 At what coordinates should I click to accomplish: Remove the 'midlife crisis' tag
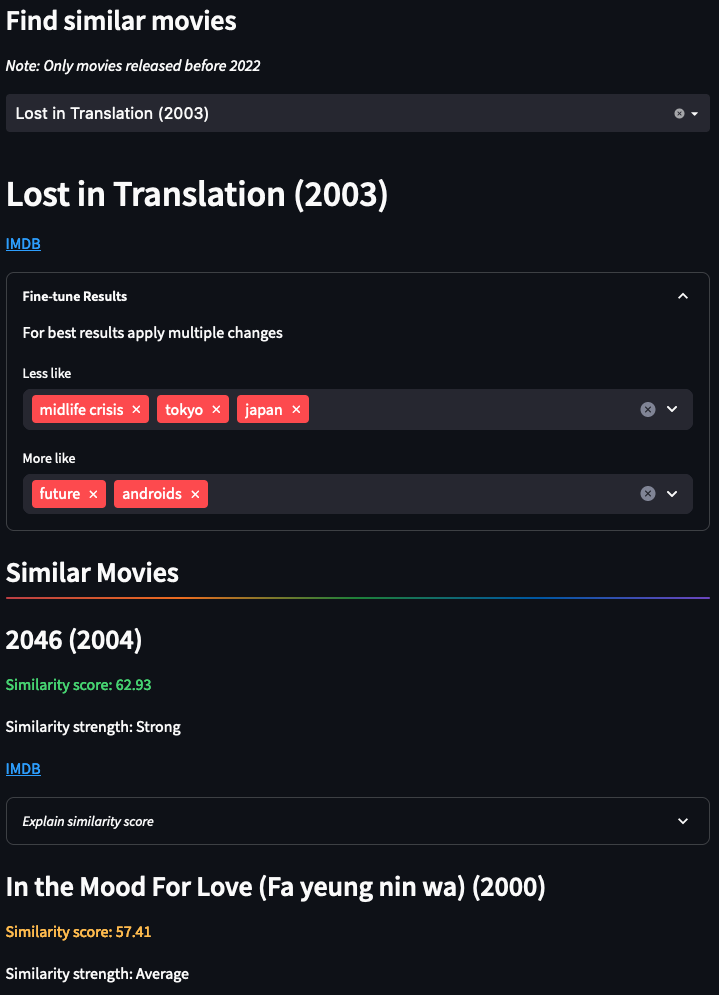point(137,410)
